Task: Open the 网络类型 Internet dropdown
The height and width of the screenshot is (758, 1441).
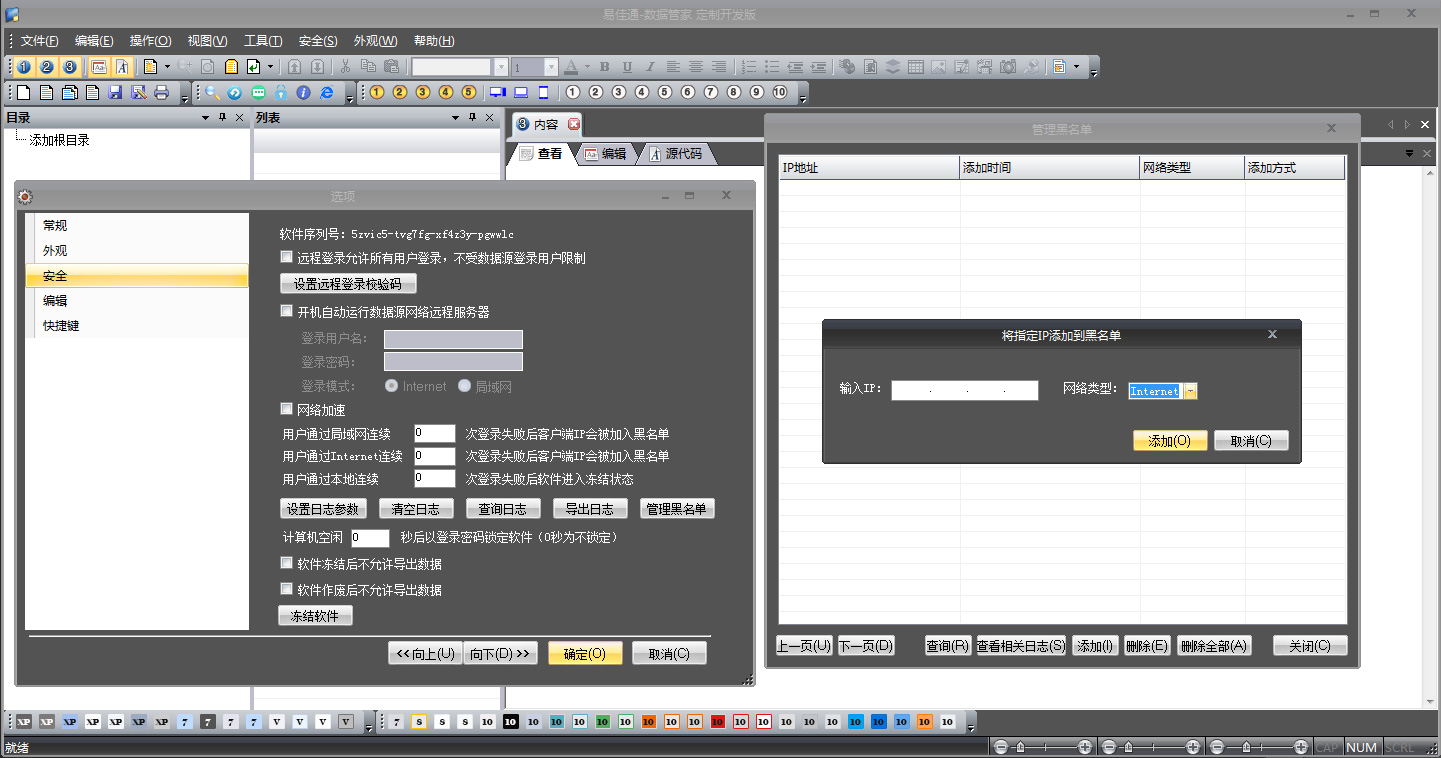Action: [1190, 391]
